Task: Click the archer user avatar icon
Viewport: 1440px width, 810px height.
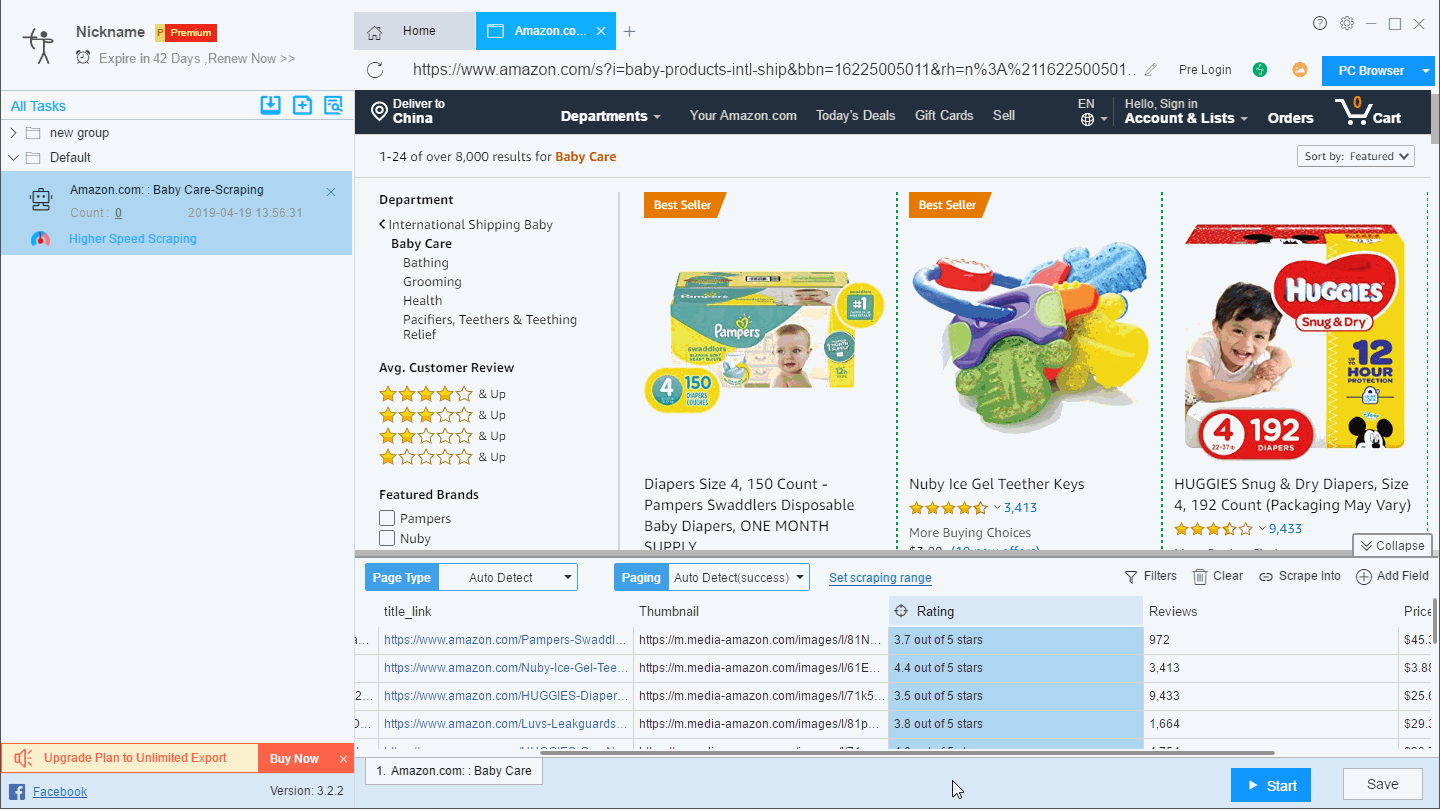Action: tap(39, 46)
